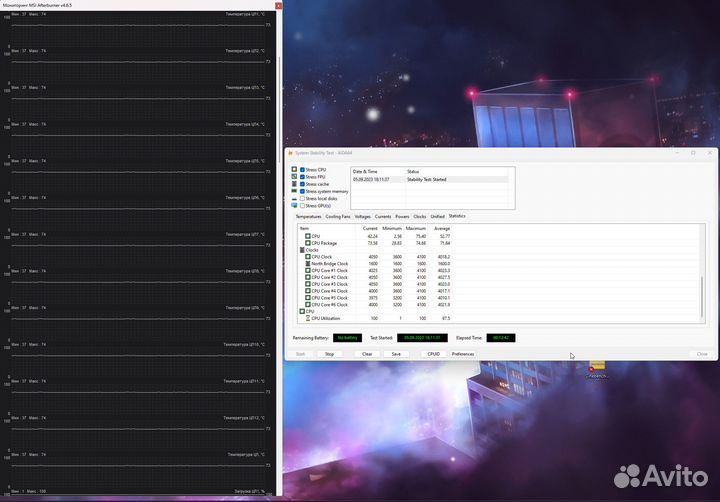Click the vertical scrollbar of the statistics list
This screenshot has width=720, height=502.
tap(702, 297)
